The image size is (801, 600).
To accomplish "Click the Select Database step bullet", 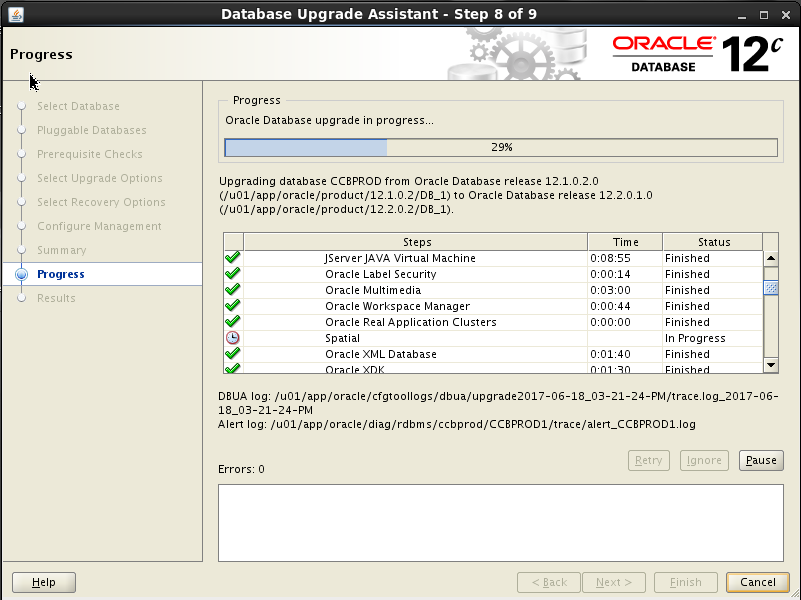I will click(21, 106).
